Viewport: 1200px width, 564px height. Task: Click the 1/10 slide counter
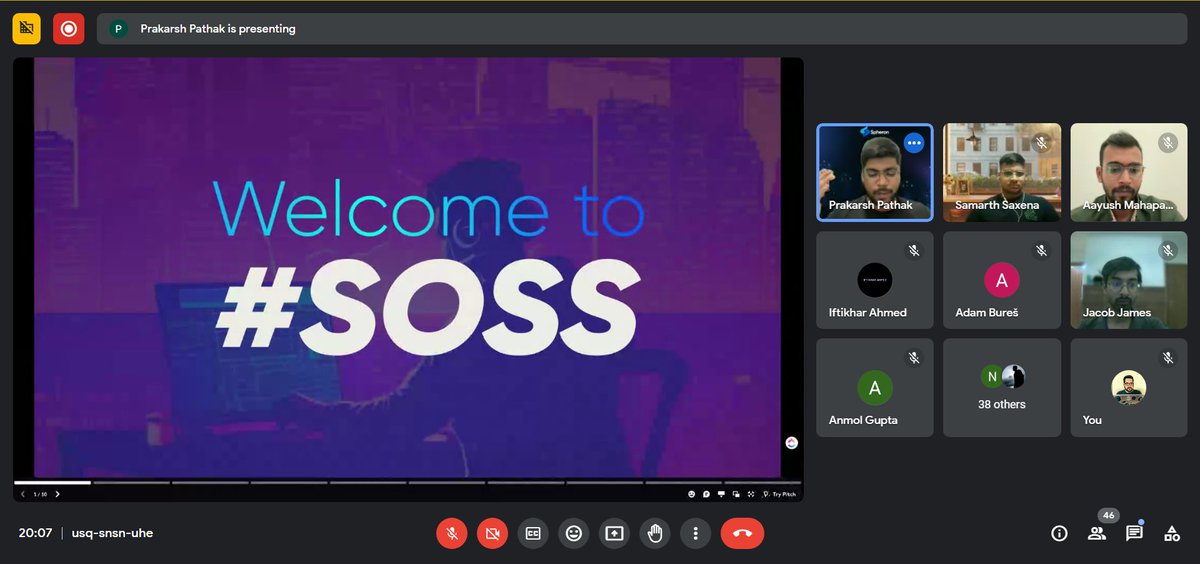pos(40,494)
